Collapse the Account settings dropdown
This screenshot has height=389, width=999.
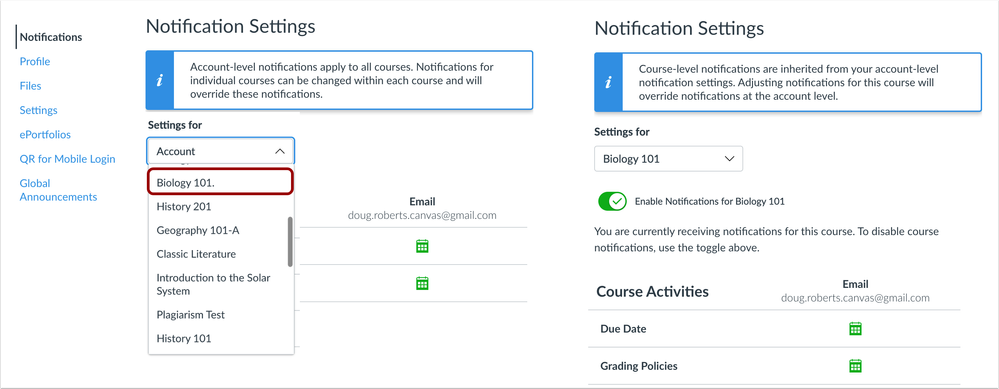(x=220, y=152)
